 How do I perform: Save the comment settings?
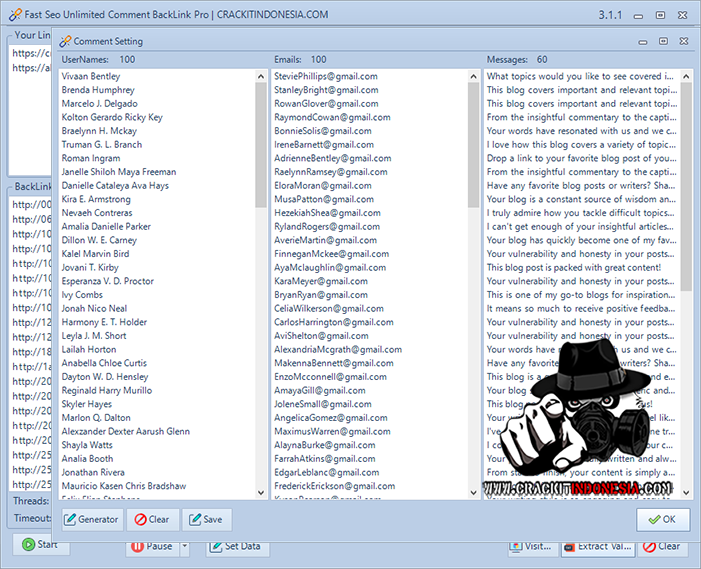[x=206, y=519]
